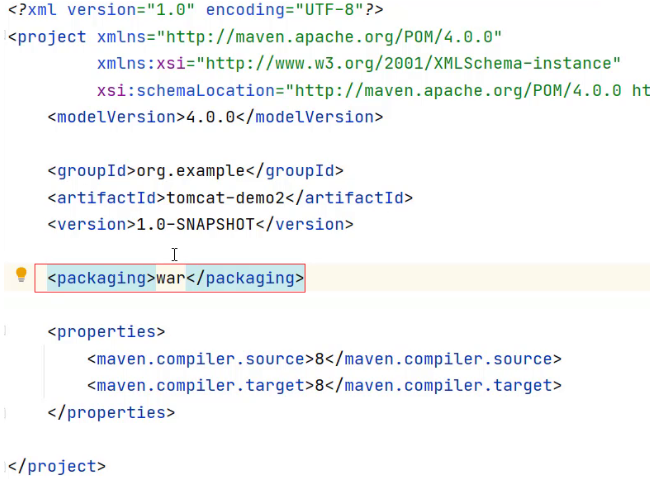
Task: Click the closing /artifactId tag
Action: click(349, 197)
